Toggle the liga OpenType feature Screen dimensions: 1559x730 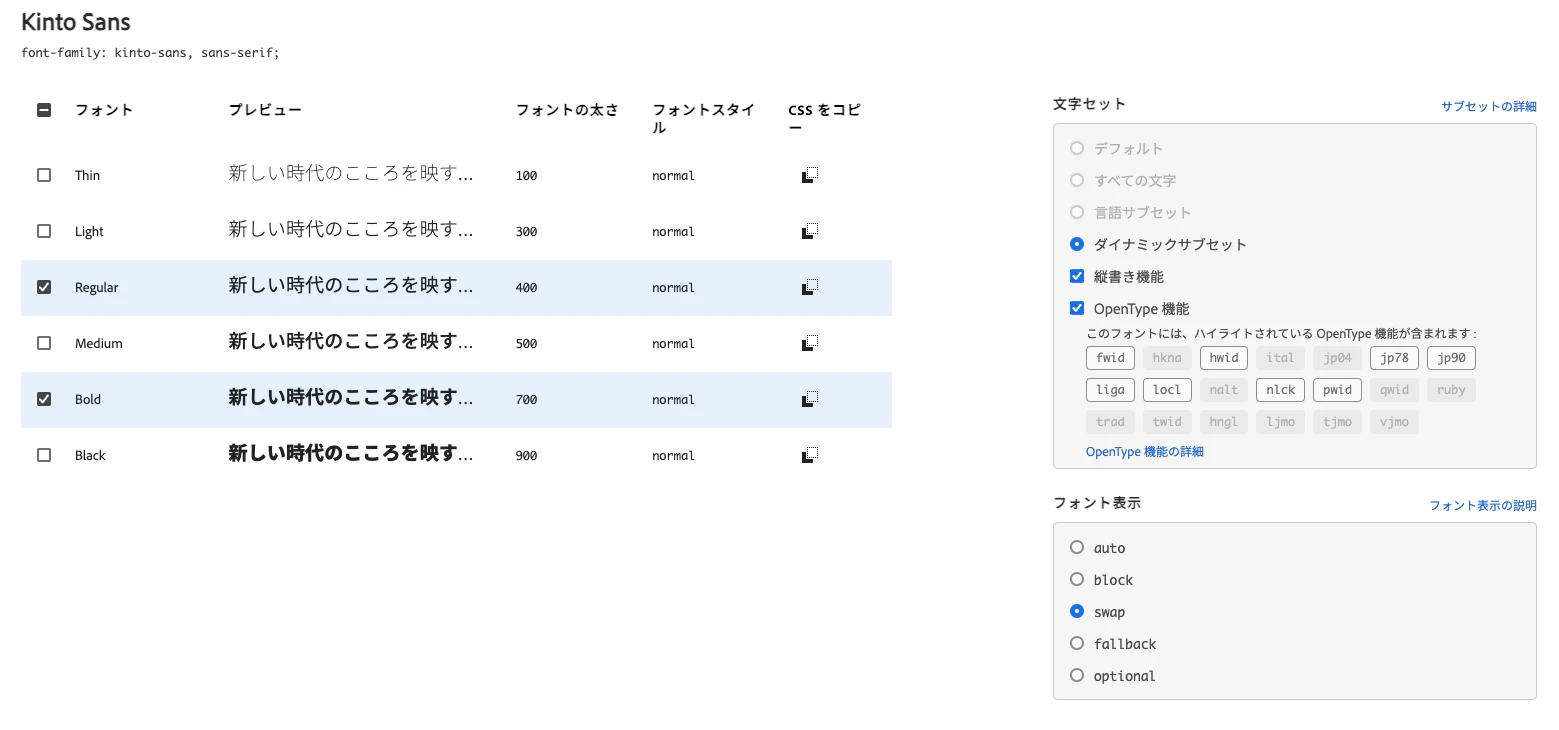(x=1110, y=390)
